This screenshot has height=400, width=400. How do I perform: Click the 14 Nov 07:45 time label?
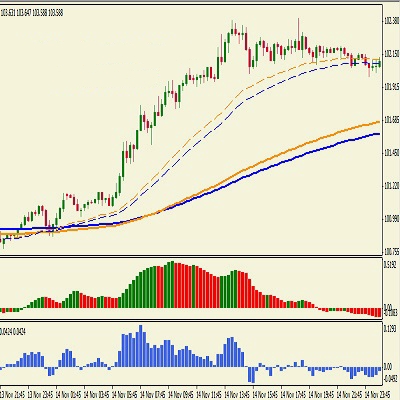tap(153, 394)
